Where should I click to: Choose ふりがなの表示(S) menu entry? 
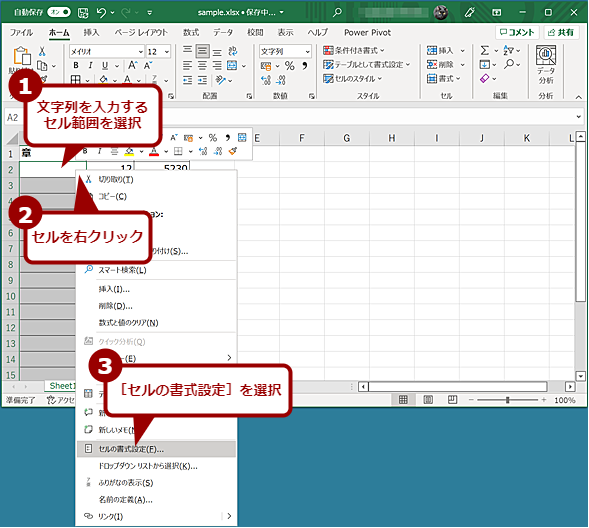(157, 483)
